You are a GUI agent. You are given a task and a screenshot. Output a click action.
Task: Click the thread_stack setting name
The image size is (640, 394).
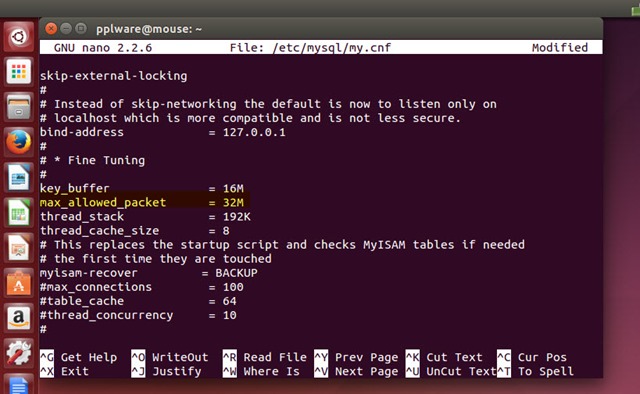82,216
